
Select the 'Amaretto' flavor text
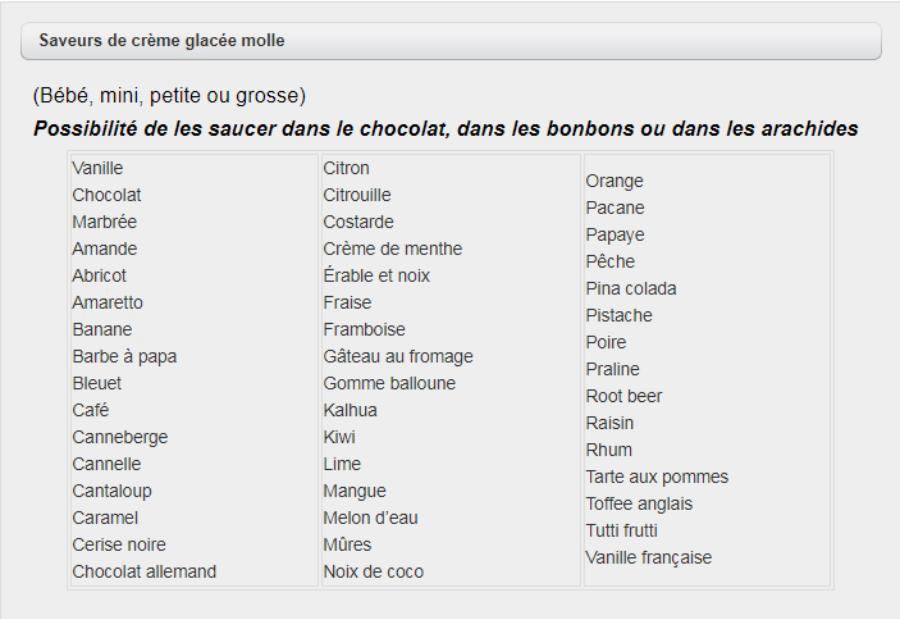pos(105,302)
